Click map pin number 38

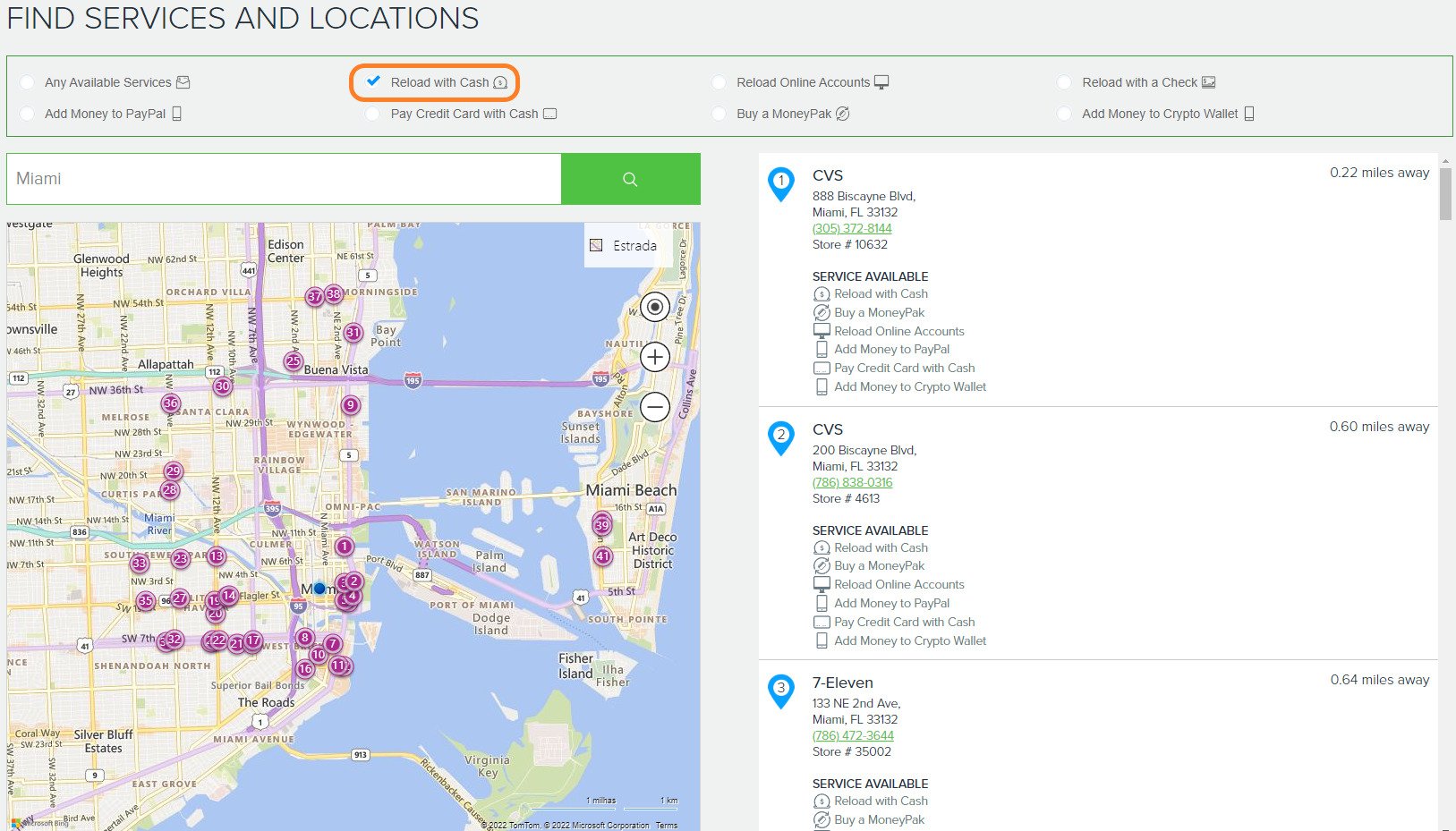click(x=334, y=293)
